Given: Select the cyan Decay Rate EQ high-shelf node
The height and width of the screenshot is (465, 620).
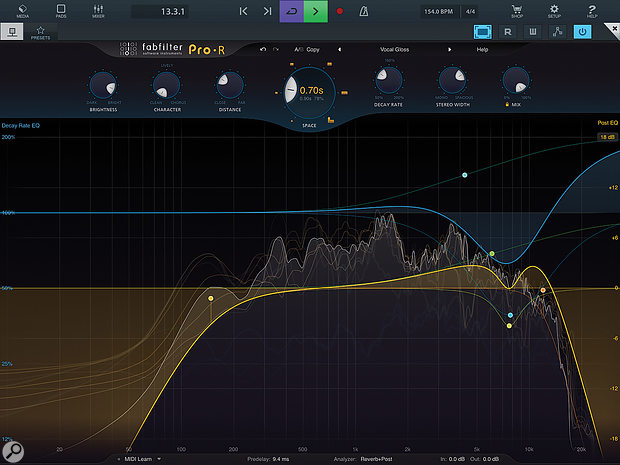Looking at the screenshot, I should point(465,175).
